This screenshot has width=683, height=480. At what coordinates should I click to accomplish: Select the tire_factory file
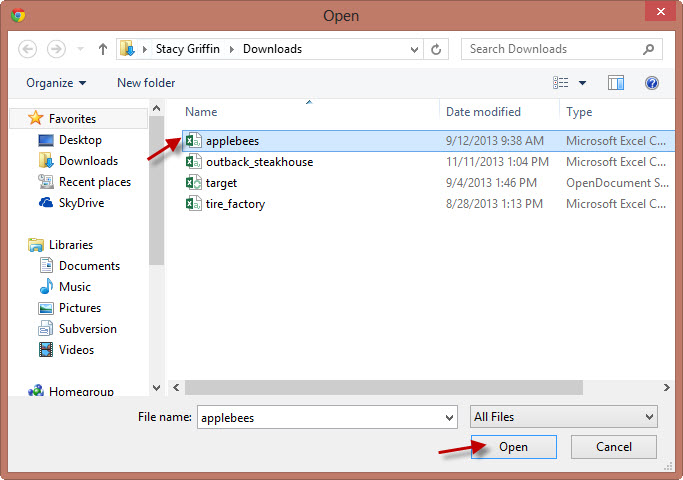click(235, 203)
